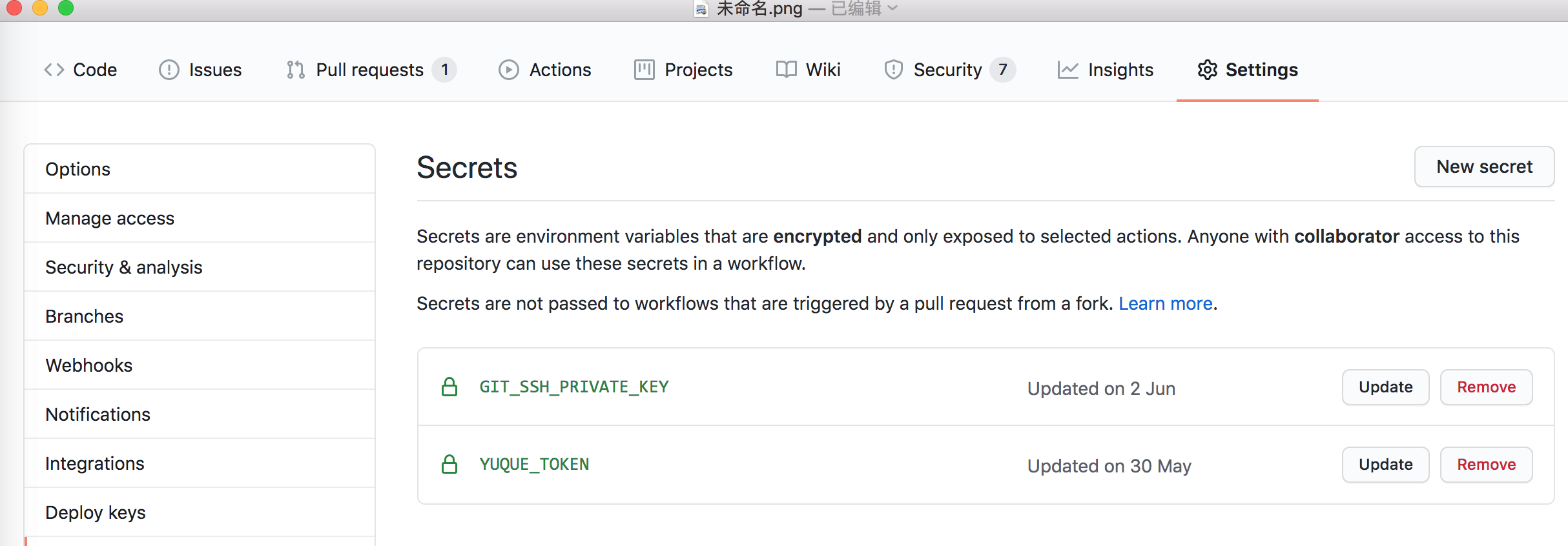The width and height of the screenshot is (1568, 546).
Task: Switch to the Issues tab label
Action: click(x=215, y=70)
